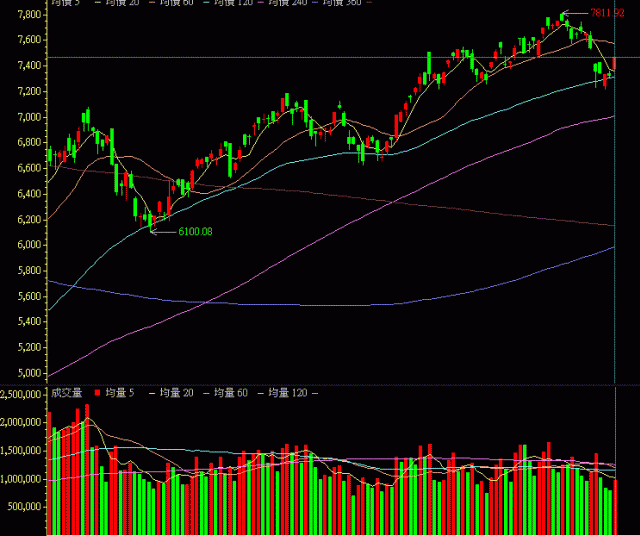Select the 均量 5 legend entry
The width and height of the screenshot is (640, 536).
120,393
